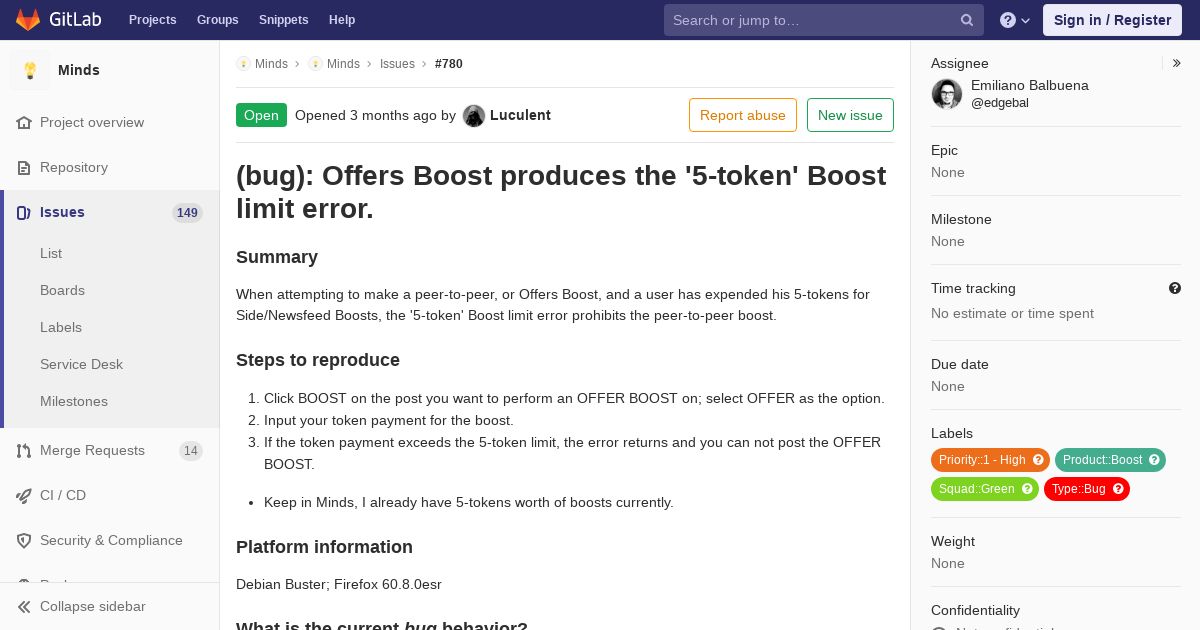Click the 'Steps to reproduce' heading
1200x630 pixels.
pos(318,360)
